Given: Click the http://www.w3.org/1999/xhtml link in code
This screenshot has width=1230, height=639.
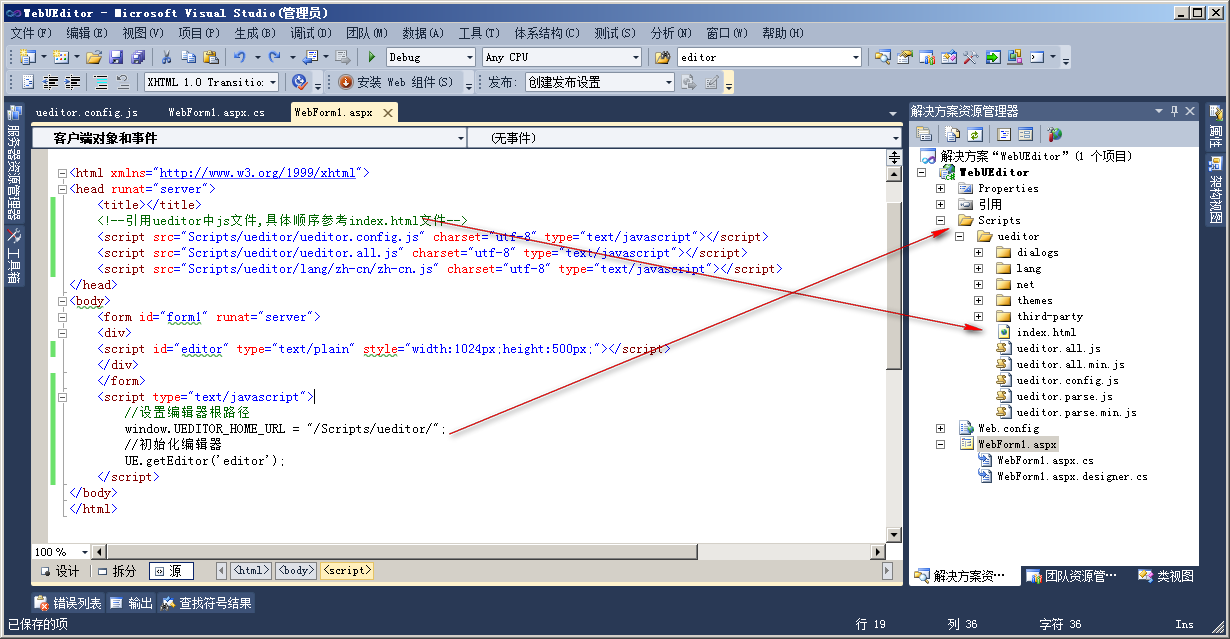Looking at the screenshot, I should [258, 173].
